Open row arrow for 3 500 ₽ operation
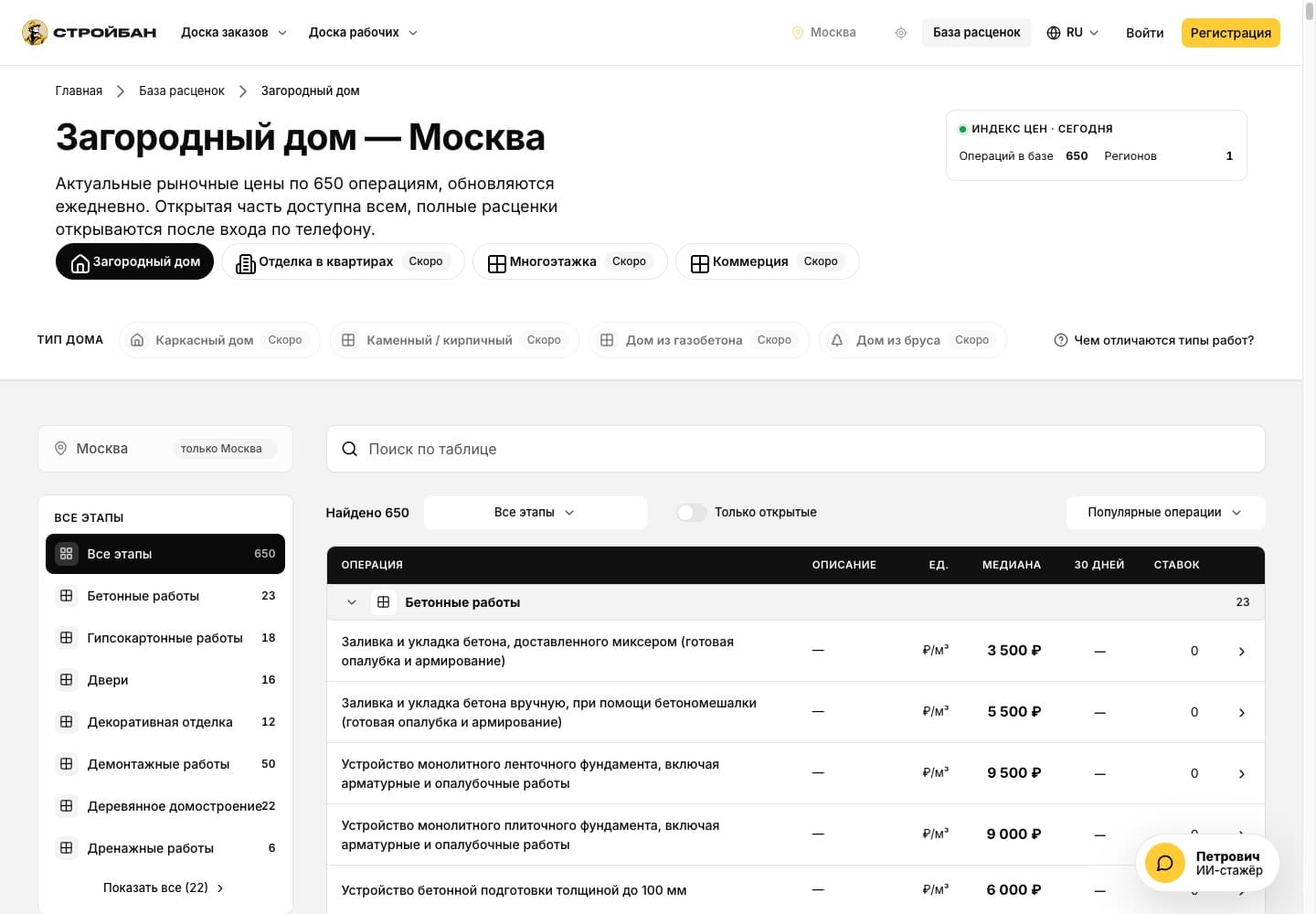 [1241, 652]
